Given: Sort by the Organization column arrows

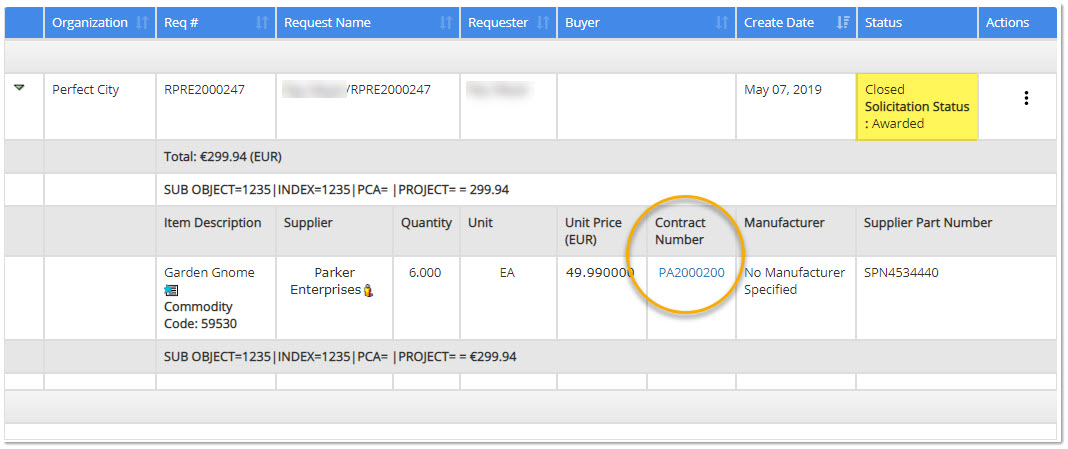Looking at the screenshot, I should click(142, 22).
